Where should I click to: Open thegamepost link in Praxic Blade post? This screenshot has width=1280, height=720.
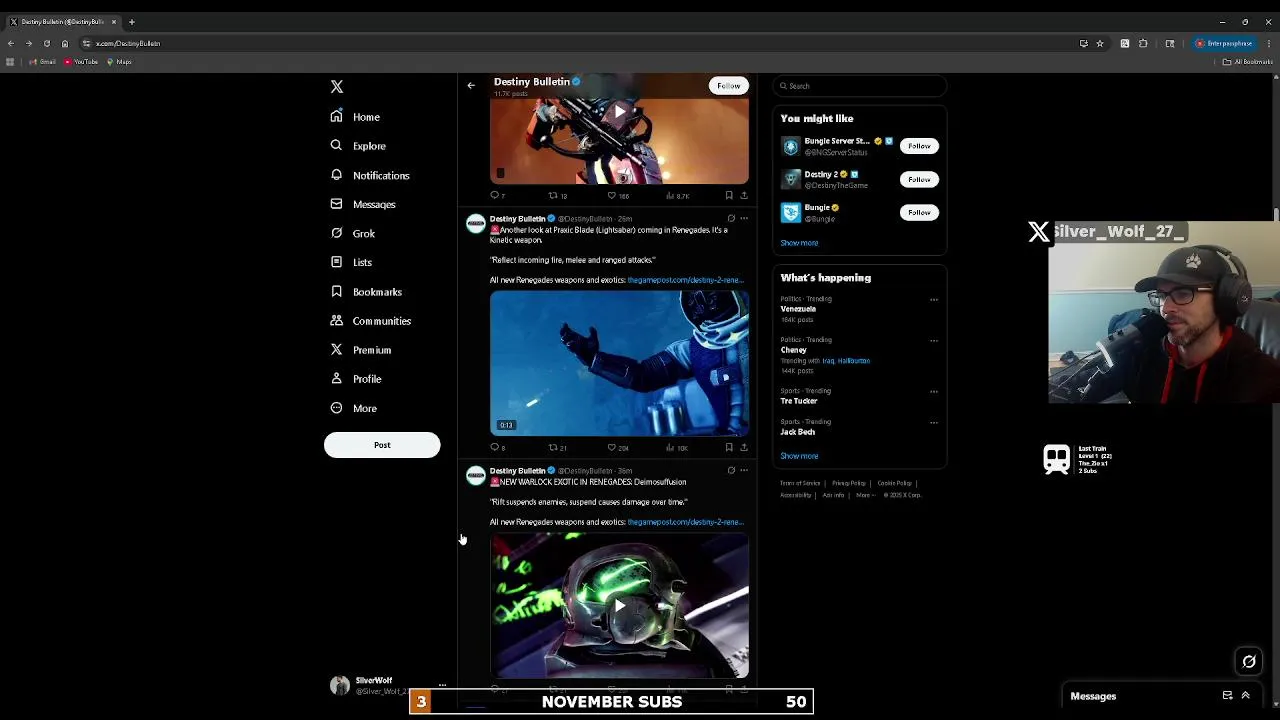685,280
